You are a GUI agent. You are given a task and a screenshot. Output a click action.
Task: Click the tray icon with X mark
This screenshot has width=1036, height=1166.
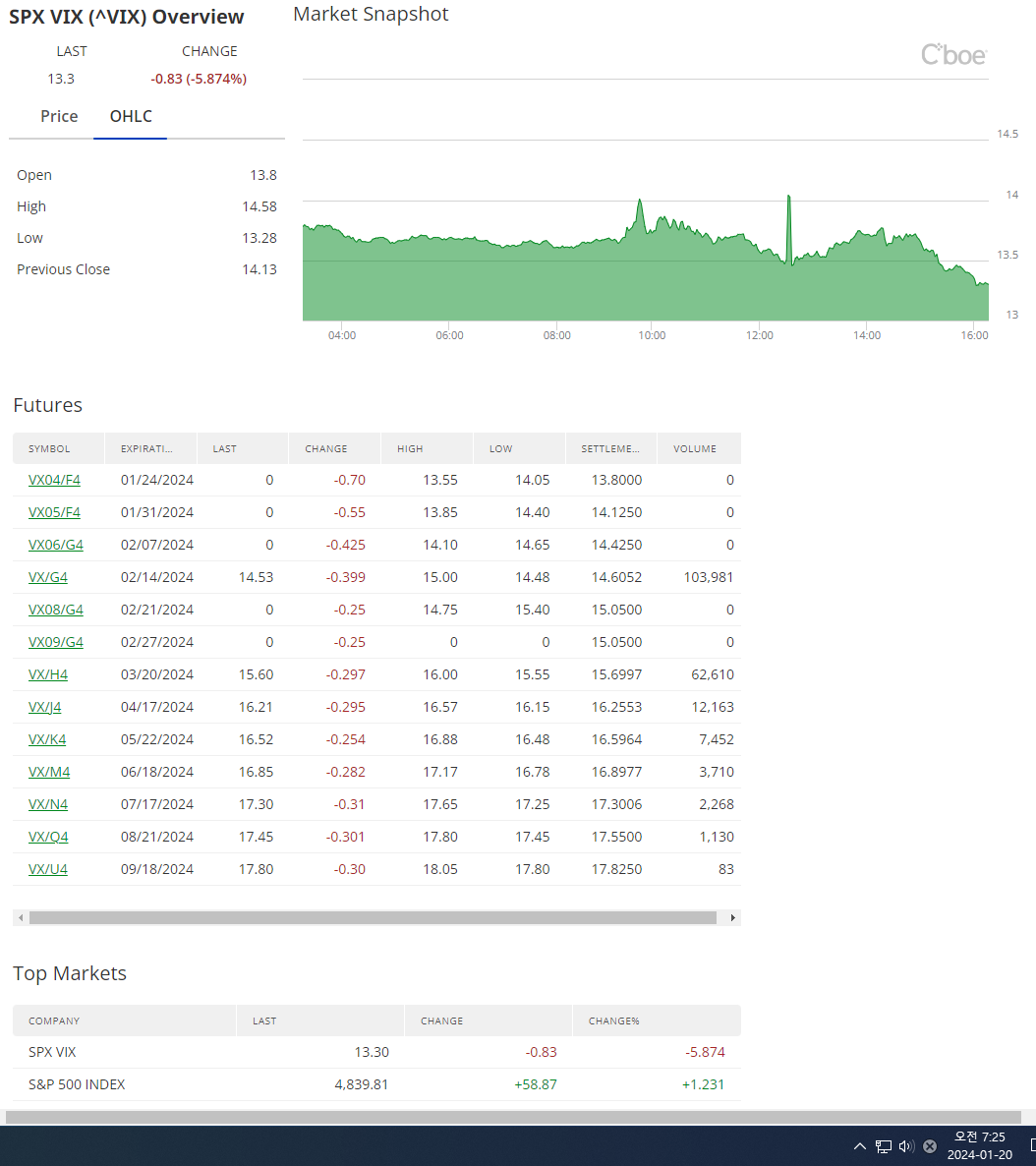pos(930,1146)
